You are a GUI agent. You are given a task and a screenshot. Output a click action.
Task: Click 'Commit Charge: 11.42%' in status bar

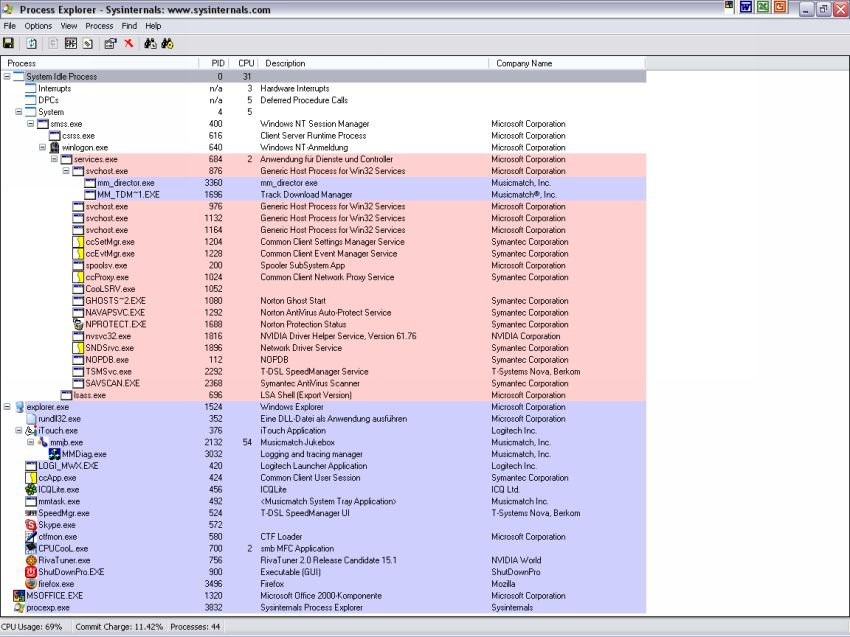119,627
